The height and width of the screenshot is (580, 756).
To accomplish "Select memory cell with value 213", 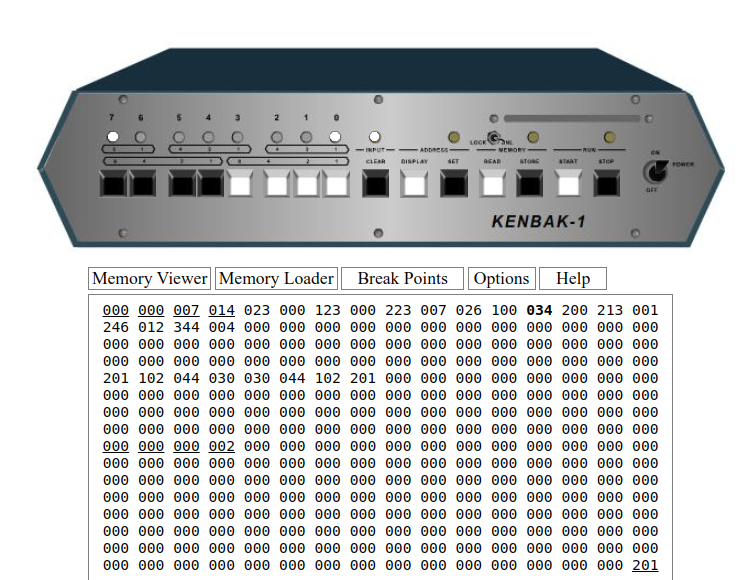I will (x=610, y=310).
